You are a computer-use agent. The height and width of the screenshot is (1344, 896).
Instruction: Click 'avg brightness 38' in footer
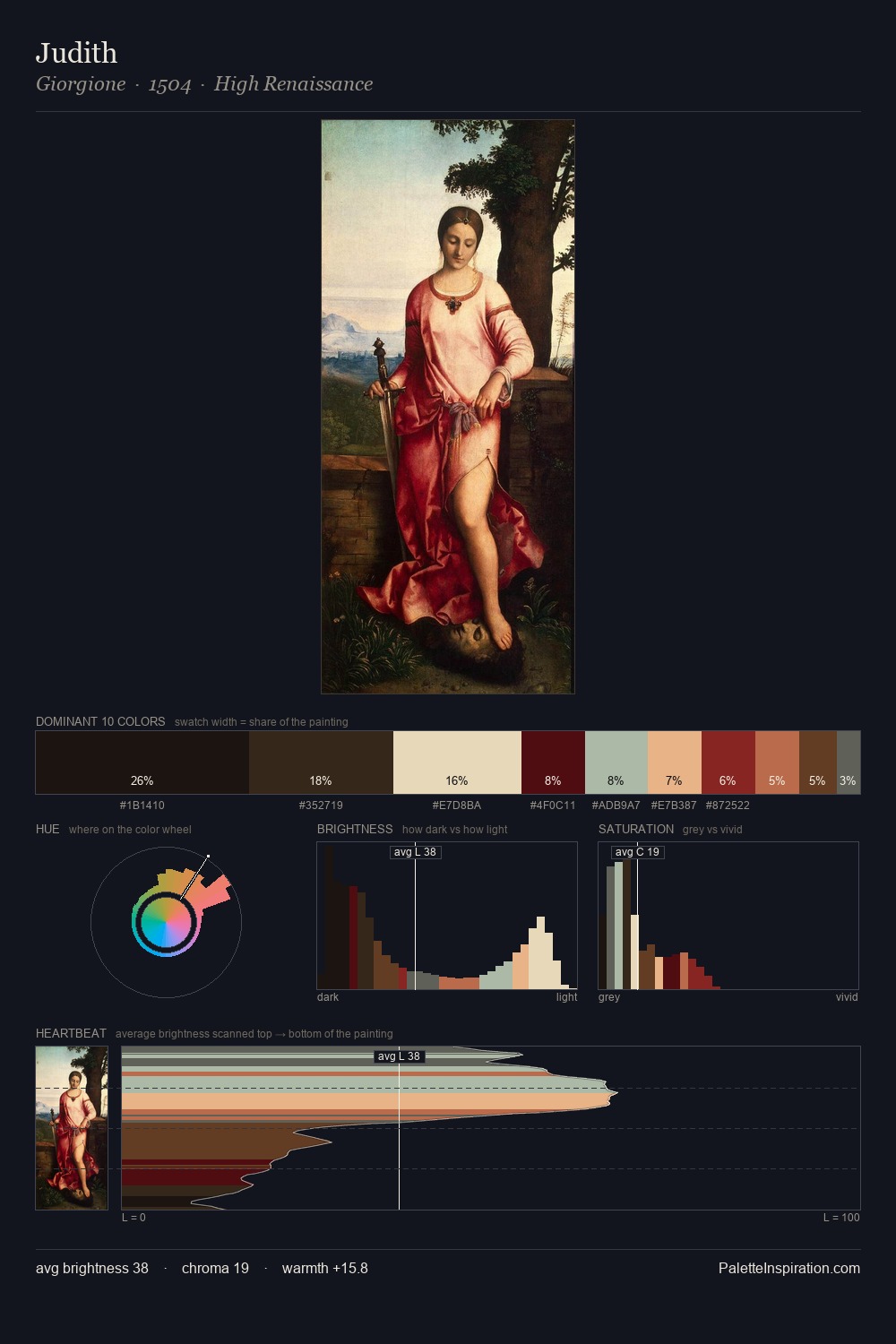92,1268
